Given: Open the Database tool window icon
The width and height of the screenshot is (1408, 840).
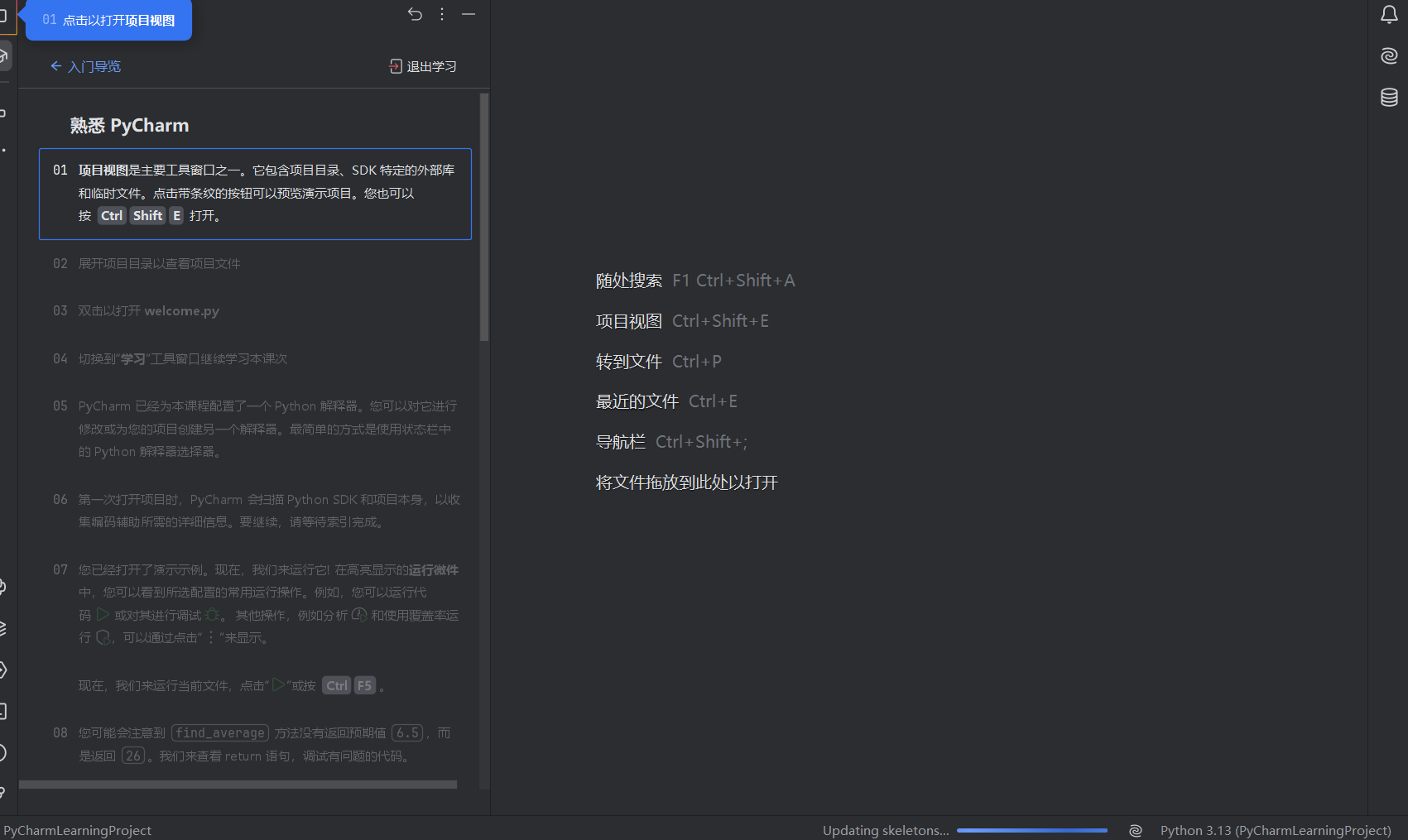Looking at the screenshot, I should [x=1389, y=97].
